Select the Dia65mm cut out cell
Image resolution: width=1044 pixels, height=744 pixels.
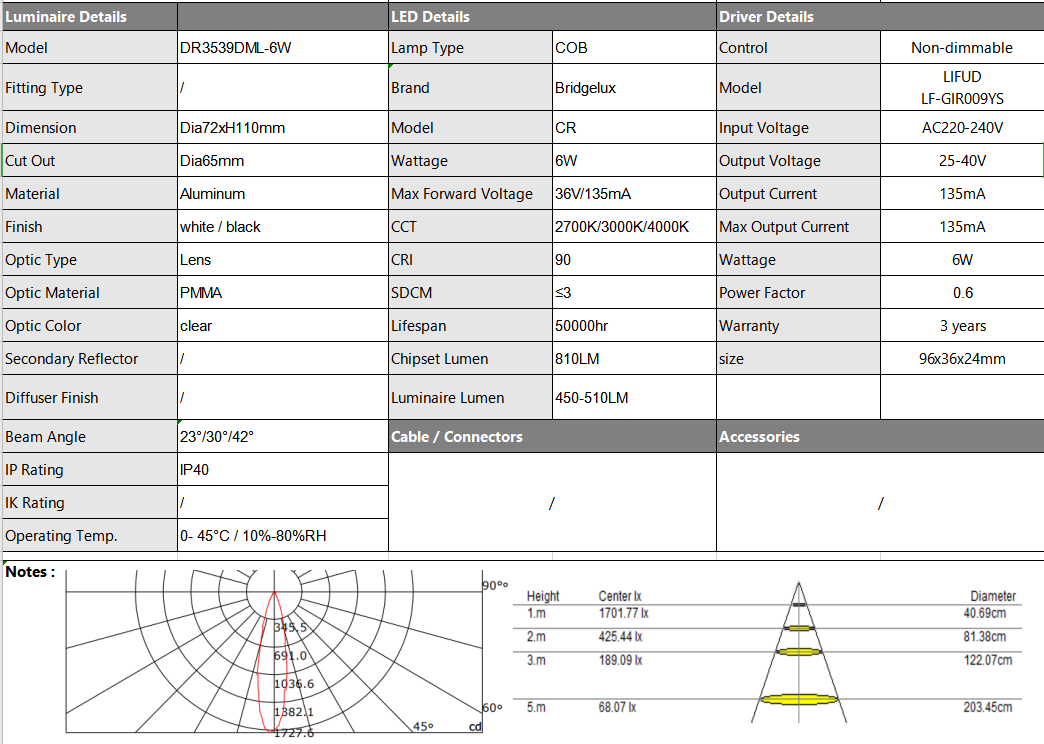pos(283,161)
